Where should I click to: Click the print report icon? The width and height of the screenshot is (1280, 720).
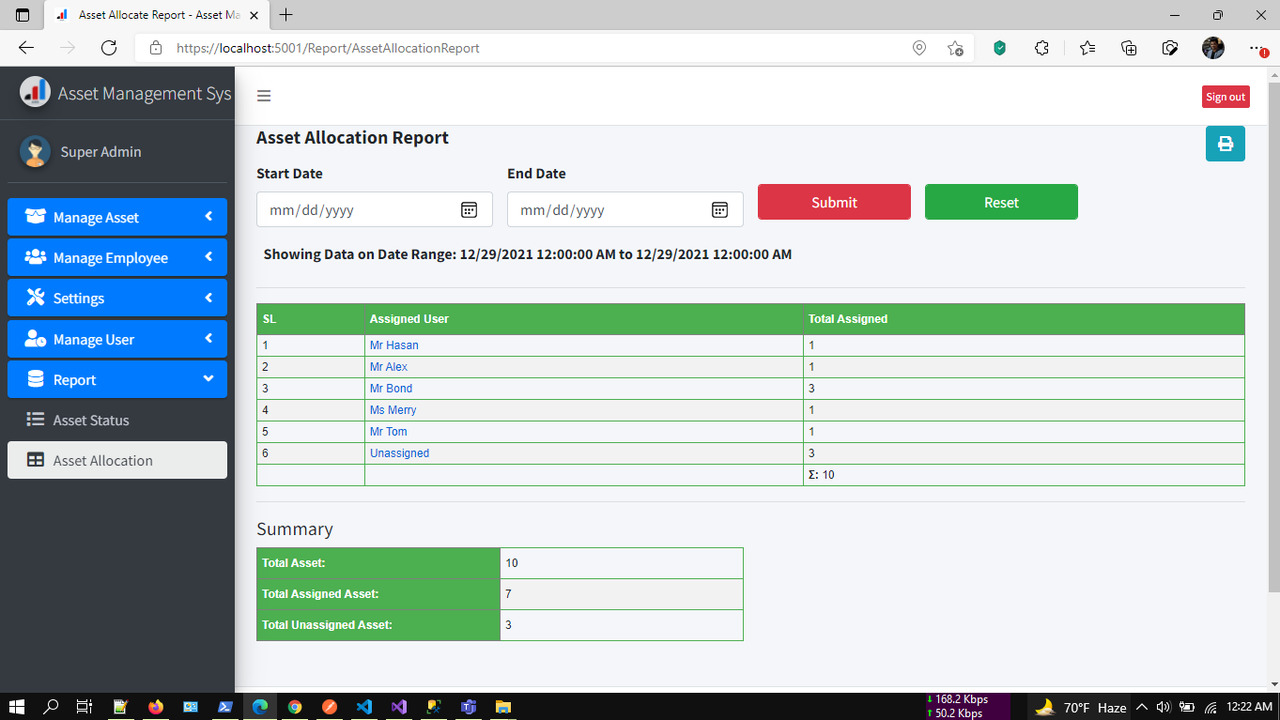(x=1225, y=143)
